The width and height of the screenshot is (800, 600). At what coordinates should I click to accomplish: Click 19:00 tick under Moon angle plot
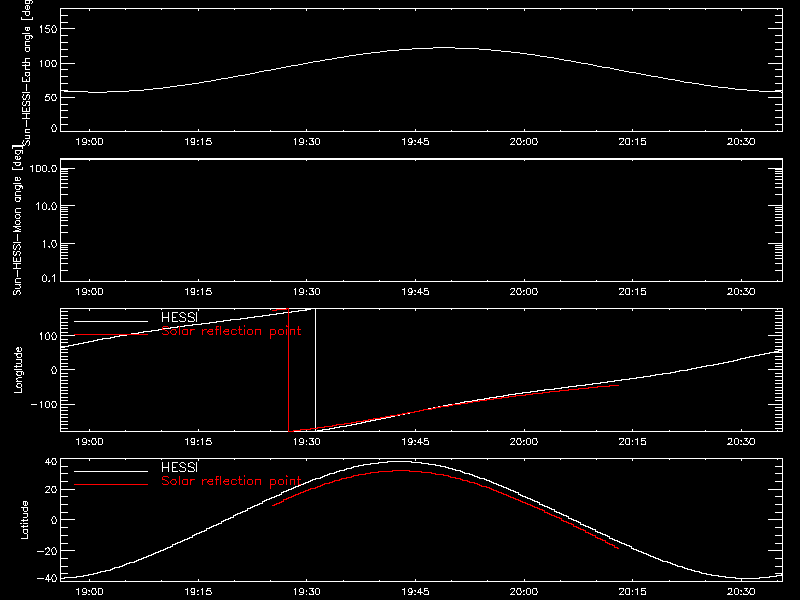click(x=89, y=292)
